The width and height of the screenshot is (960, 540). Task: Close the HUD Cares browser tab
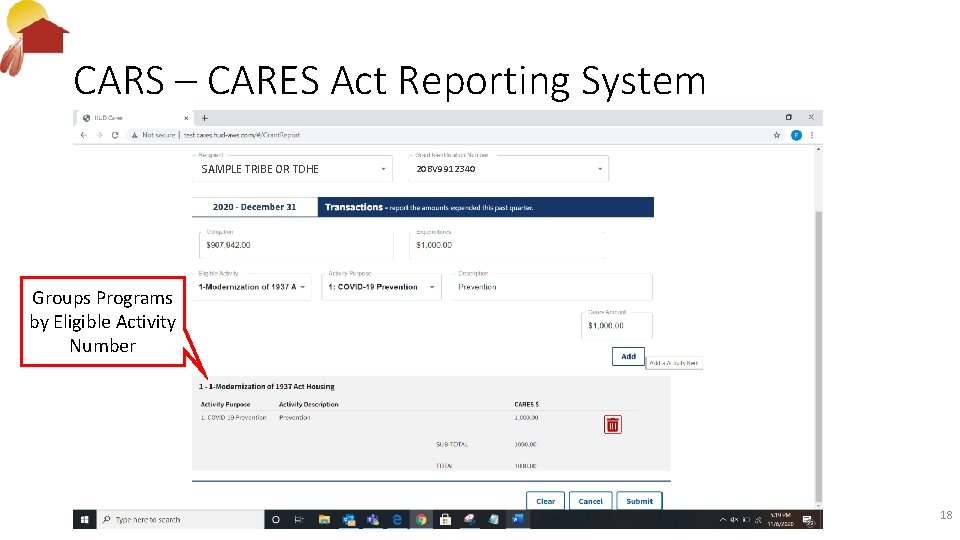point(186,118)
